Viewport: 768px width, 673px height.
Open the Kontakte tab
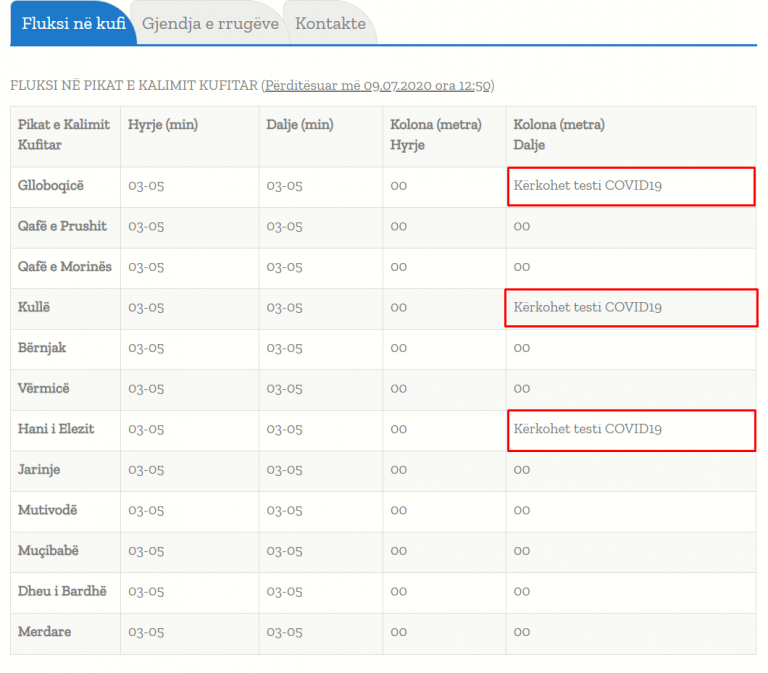point(330,23)
